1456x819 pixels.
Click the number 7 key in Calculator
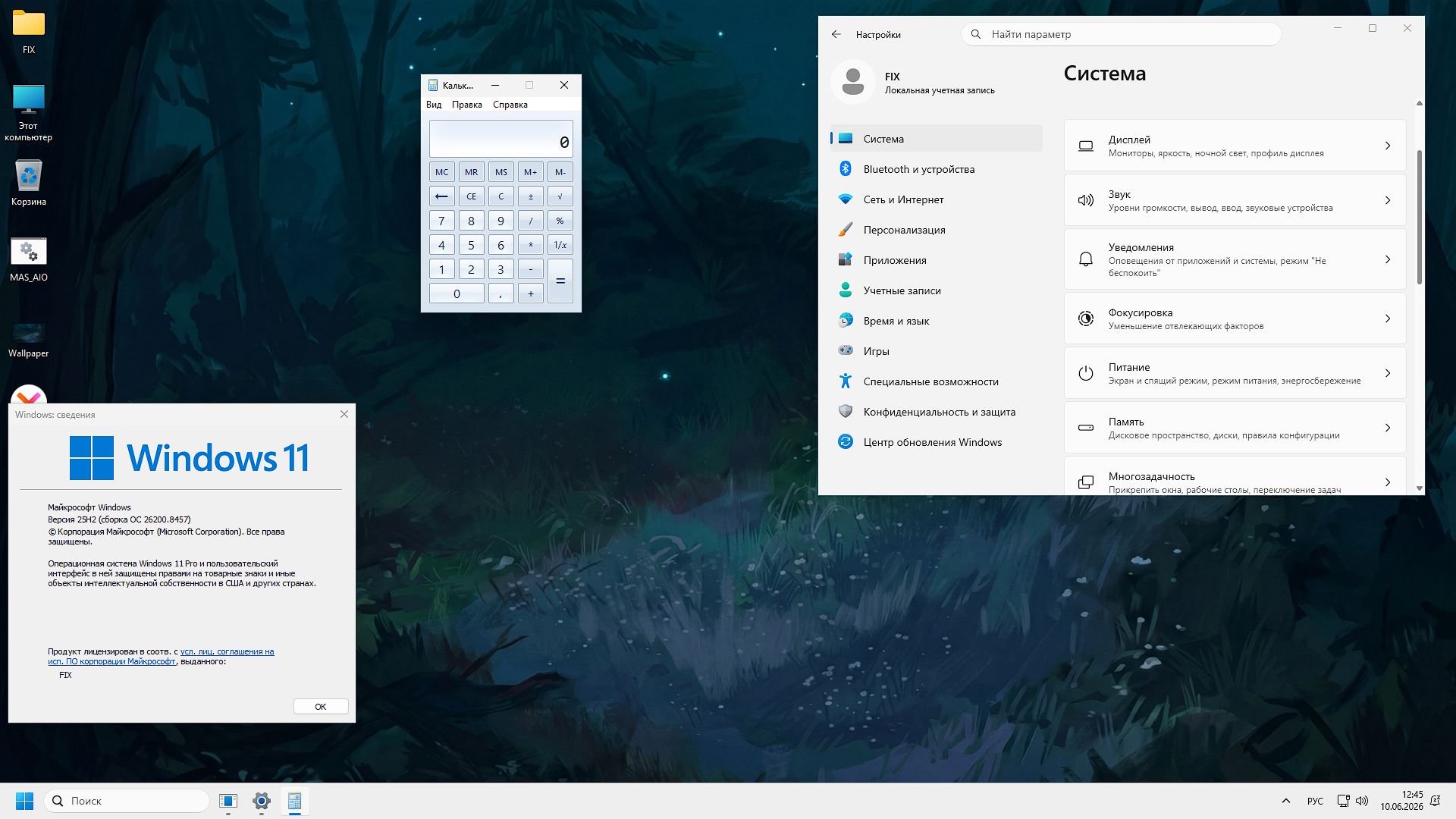pos(441,221)
